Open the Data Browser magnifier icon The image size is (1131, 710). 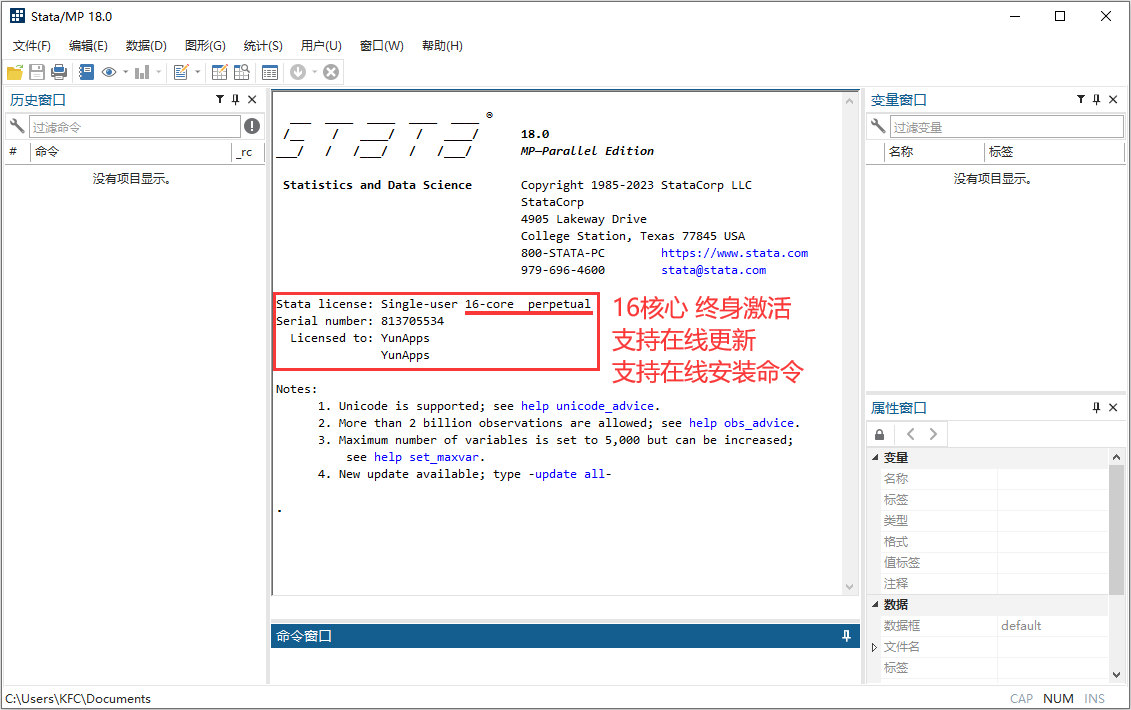click(242, 72)
